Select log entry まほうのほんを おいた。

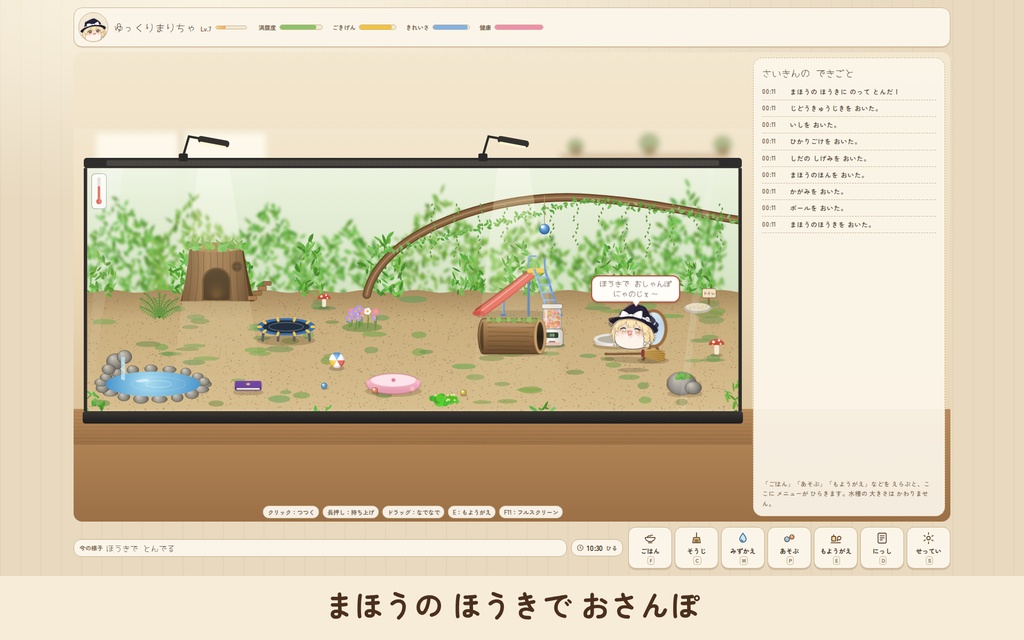tap(848, 174)
